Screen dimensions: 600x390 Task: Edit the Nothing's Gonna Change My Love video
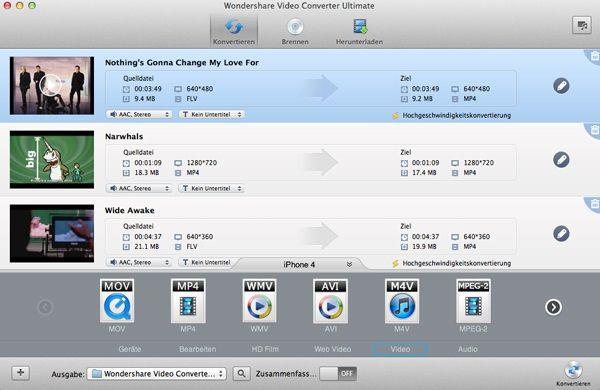(561, 86)
